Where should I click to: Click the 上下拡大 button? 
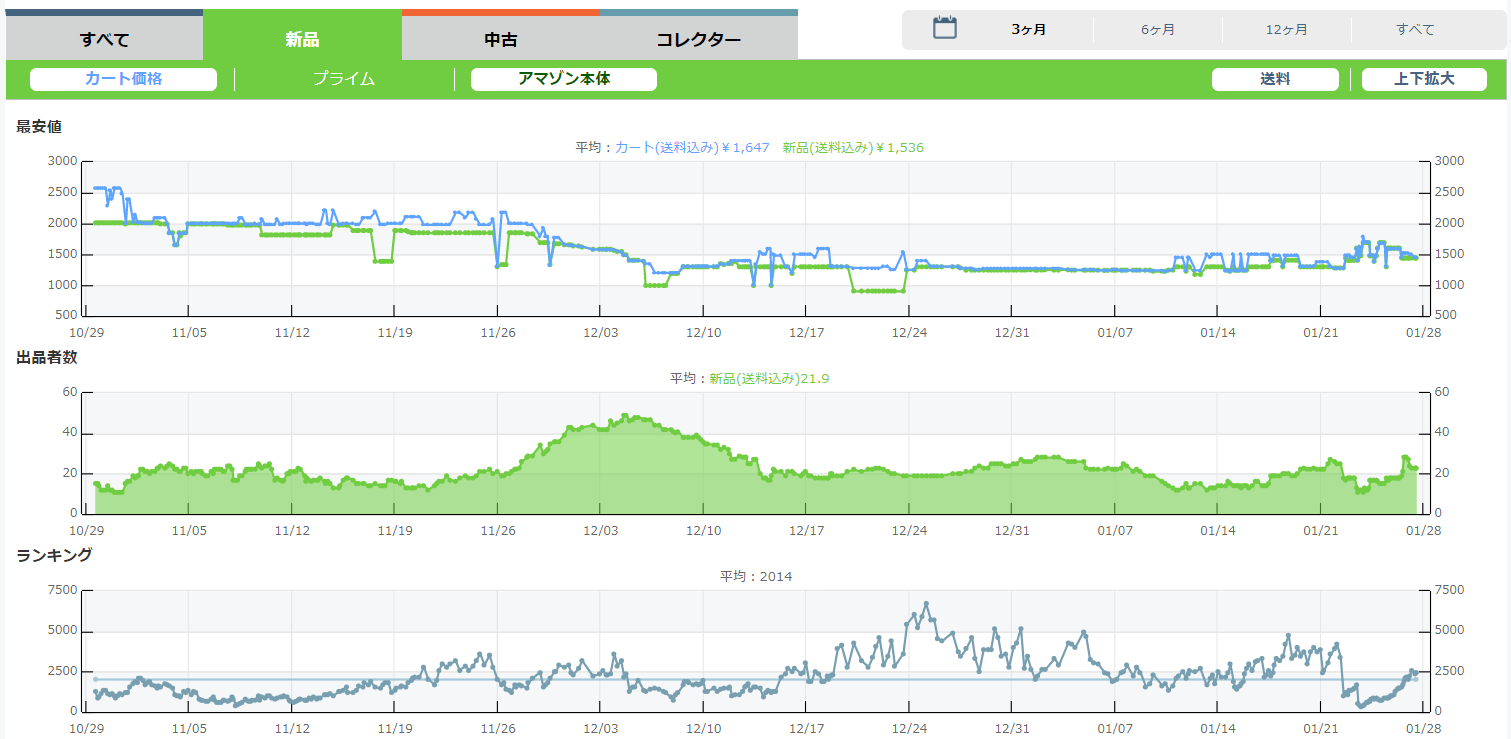coord(1423,79)
